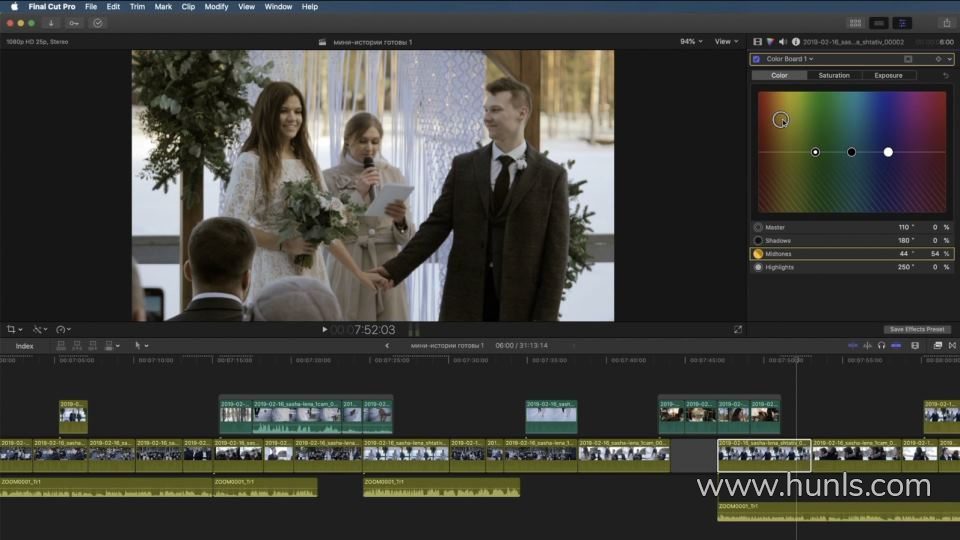Click the import media down-arrow icon
The width and height of the screenshot is (960, 540).
51,23
